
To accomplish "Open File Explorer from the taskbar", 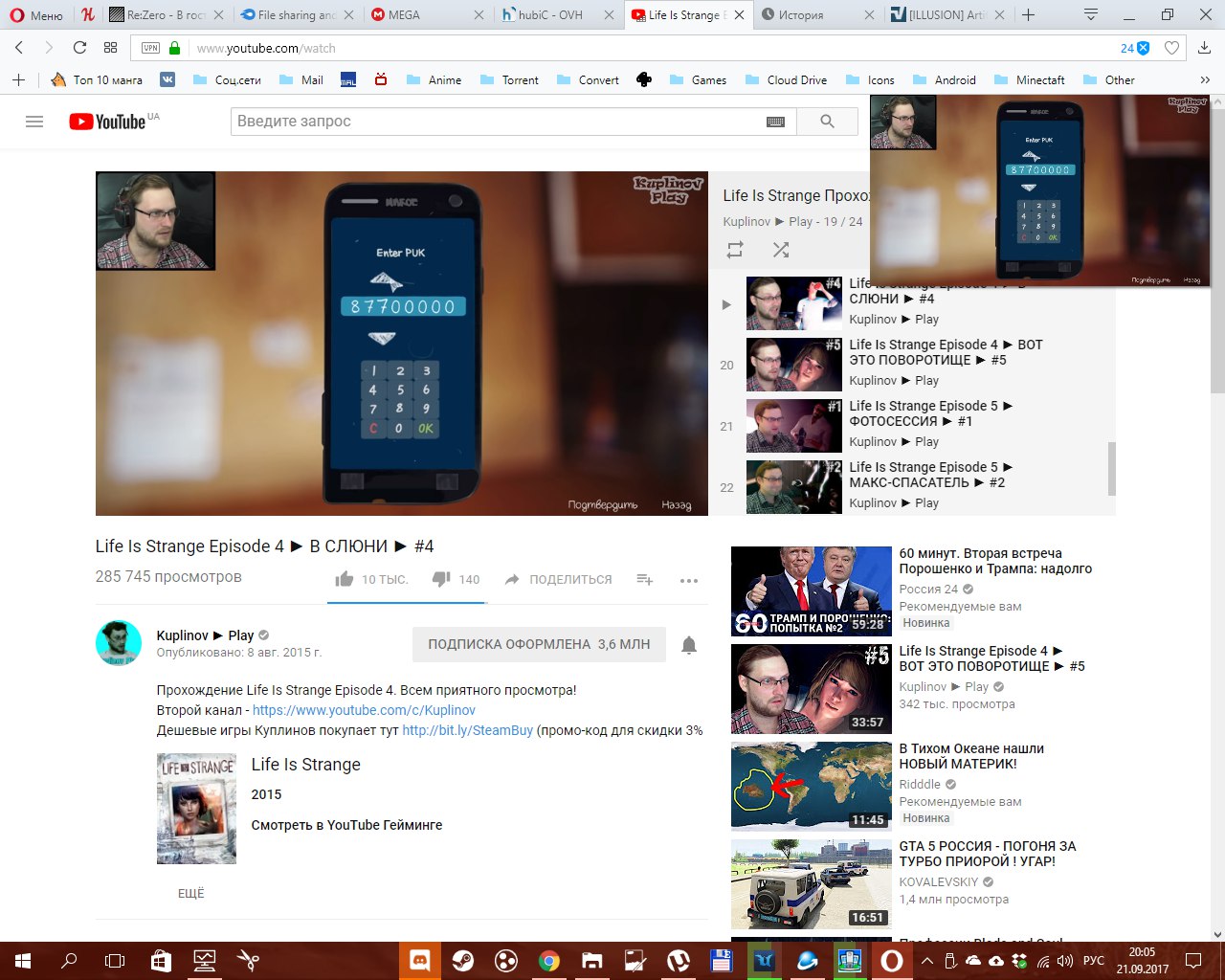I will point(592,961).
